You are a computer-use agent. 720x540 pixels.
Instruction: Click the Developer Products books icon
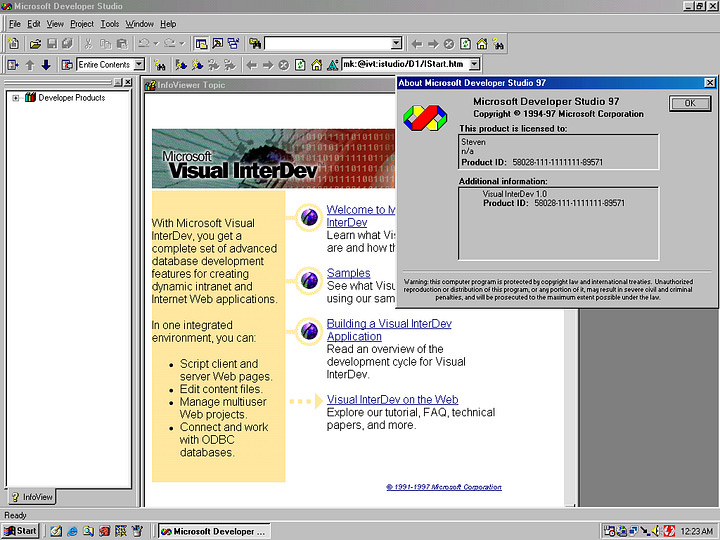[x=30, y=97]
